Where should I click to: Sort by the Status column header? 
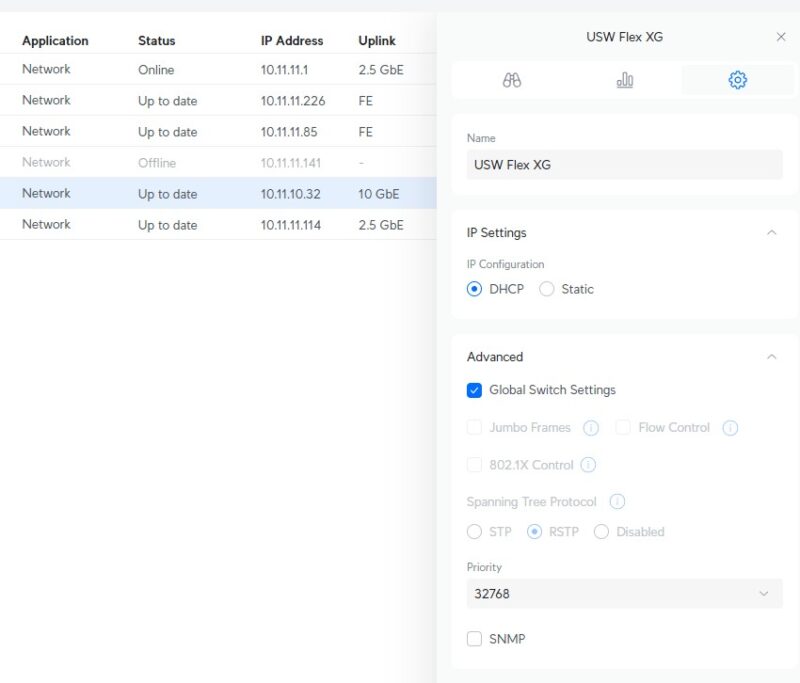[155, 40]
